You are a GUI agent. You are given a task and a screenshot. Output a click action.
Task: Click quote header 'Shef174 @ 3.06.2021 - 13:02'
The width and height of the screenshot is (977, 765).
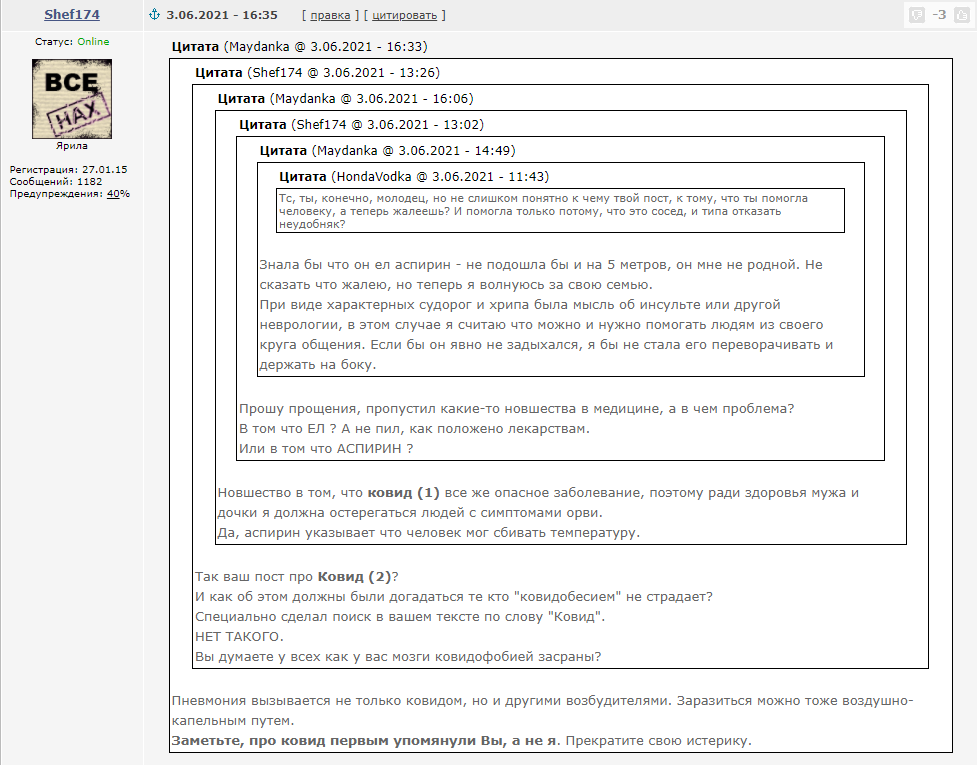(x=389, y=125)
